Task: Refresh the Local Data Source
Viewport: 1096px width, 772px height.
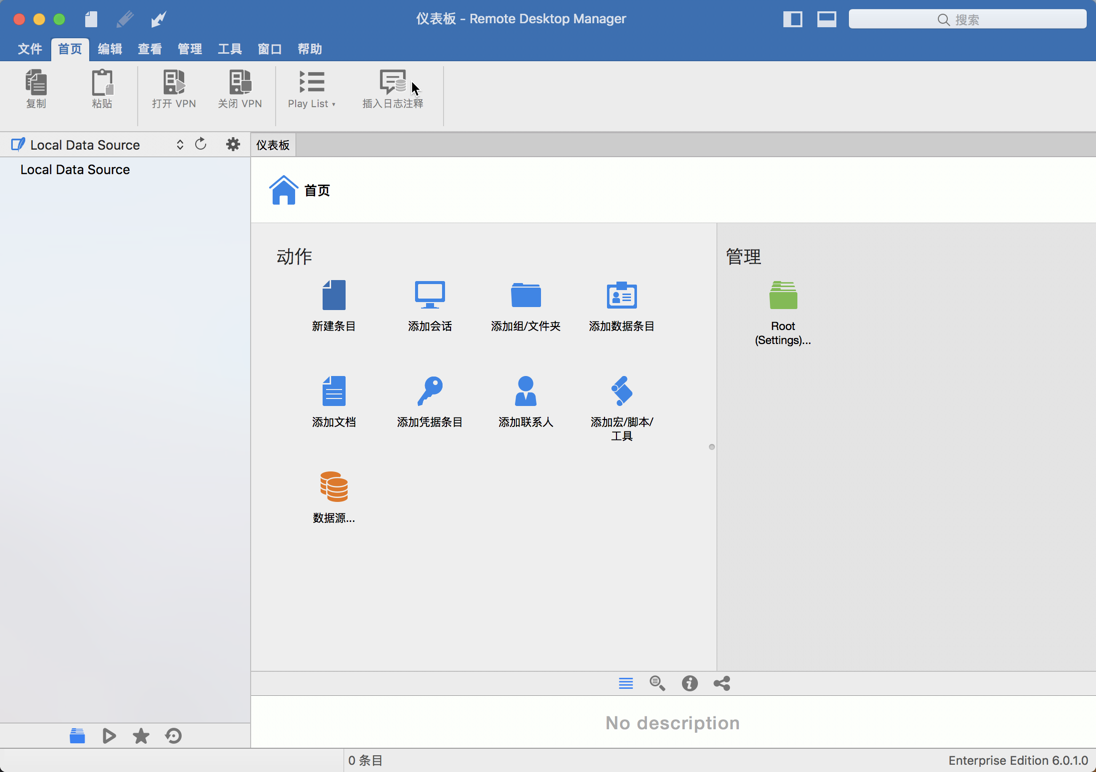Action: (x=200, y=144)
